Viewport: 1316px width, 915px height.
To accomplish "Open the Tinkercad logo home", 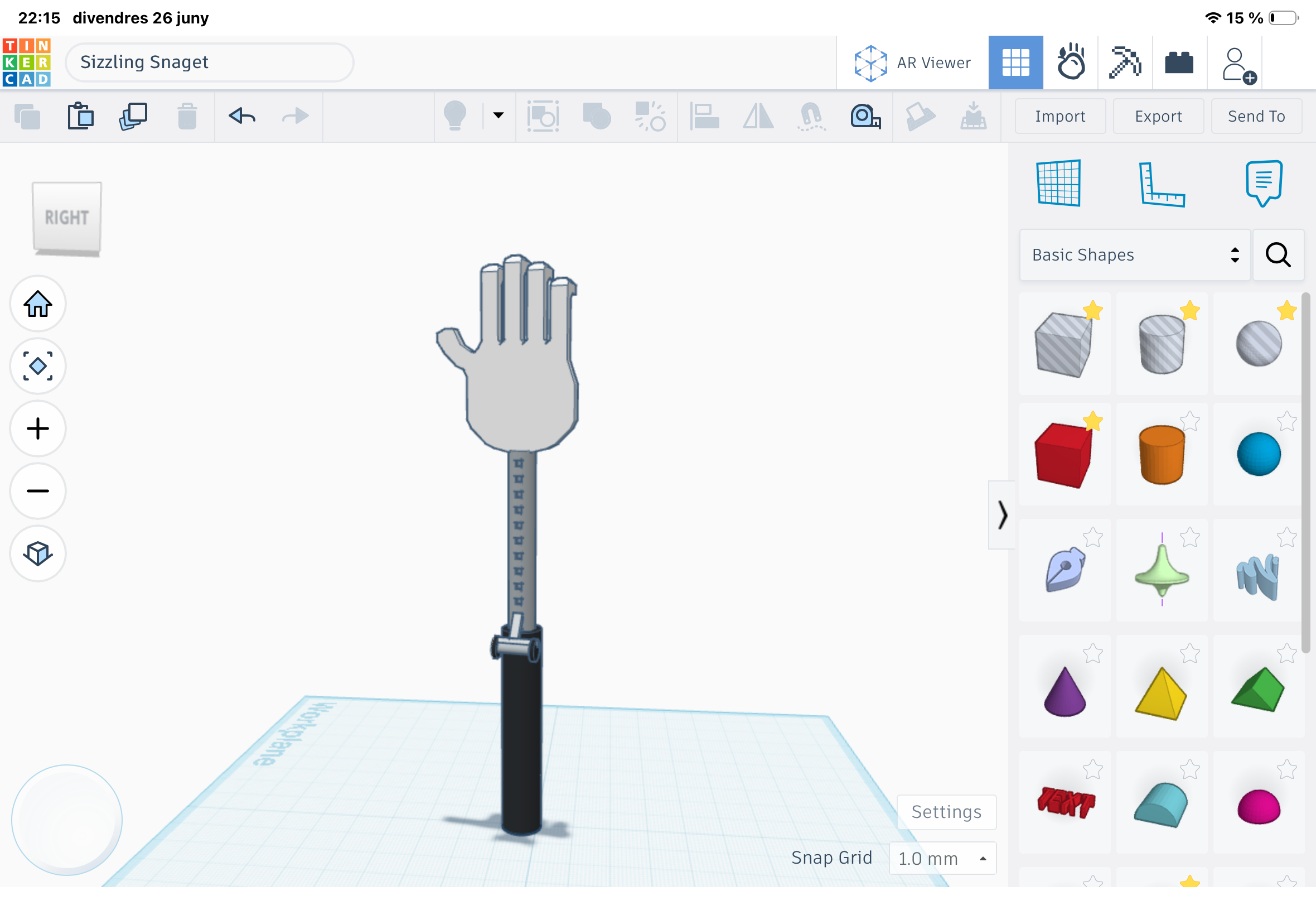I will [26, 62].
